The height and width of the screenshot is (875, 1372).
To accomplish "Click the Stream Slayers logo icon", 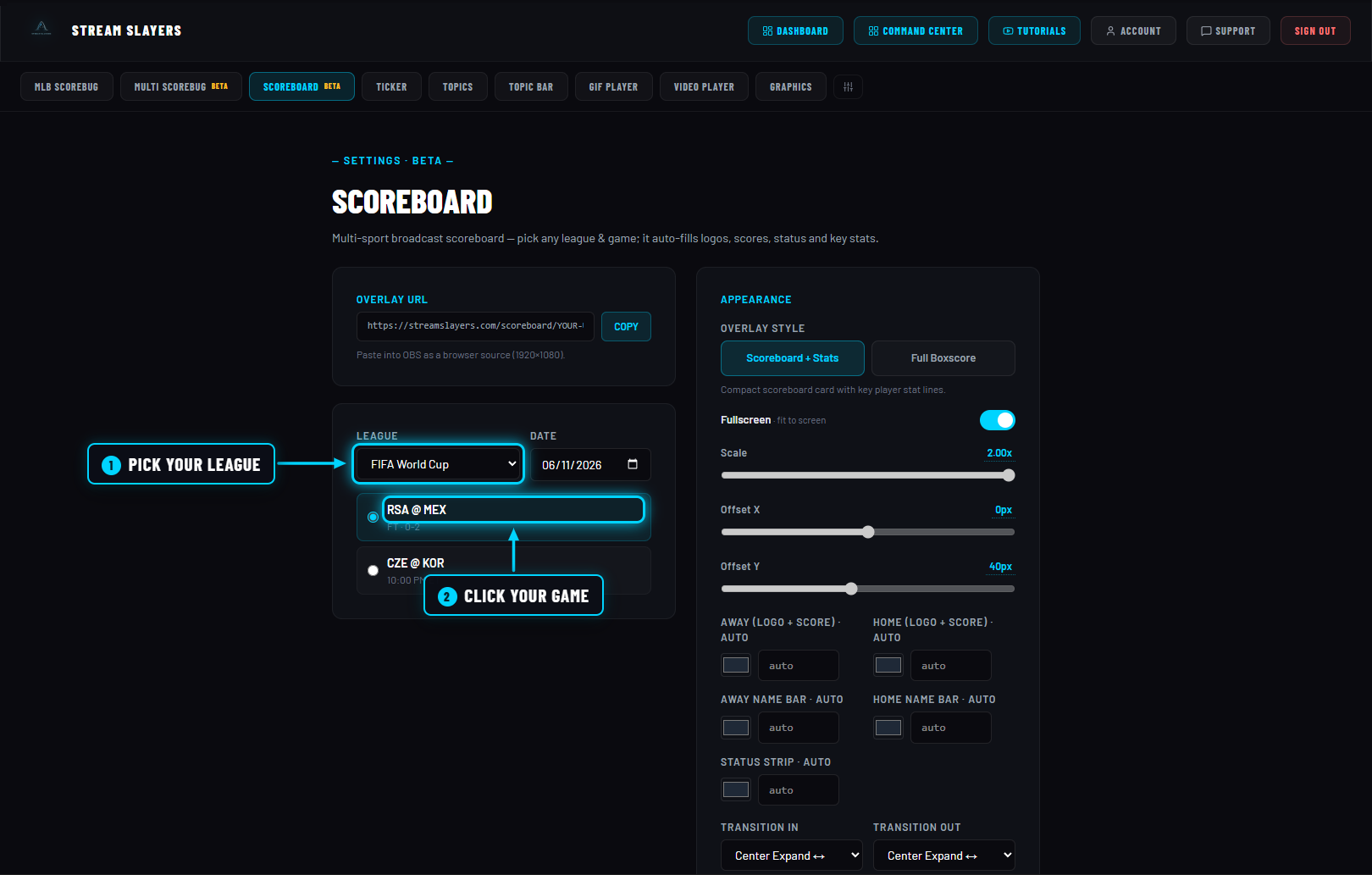I will pos(41,30).
